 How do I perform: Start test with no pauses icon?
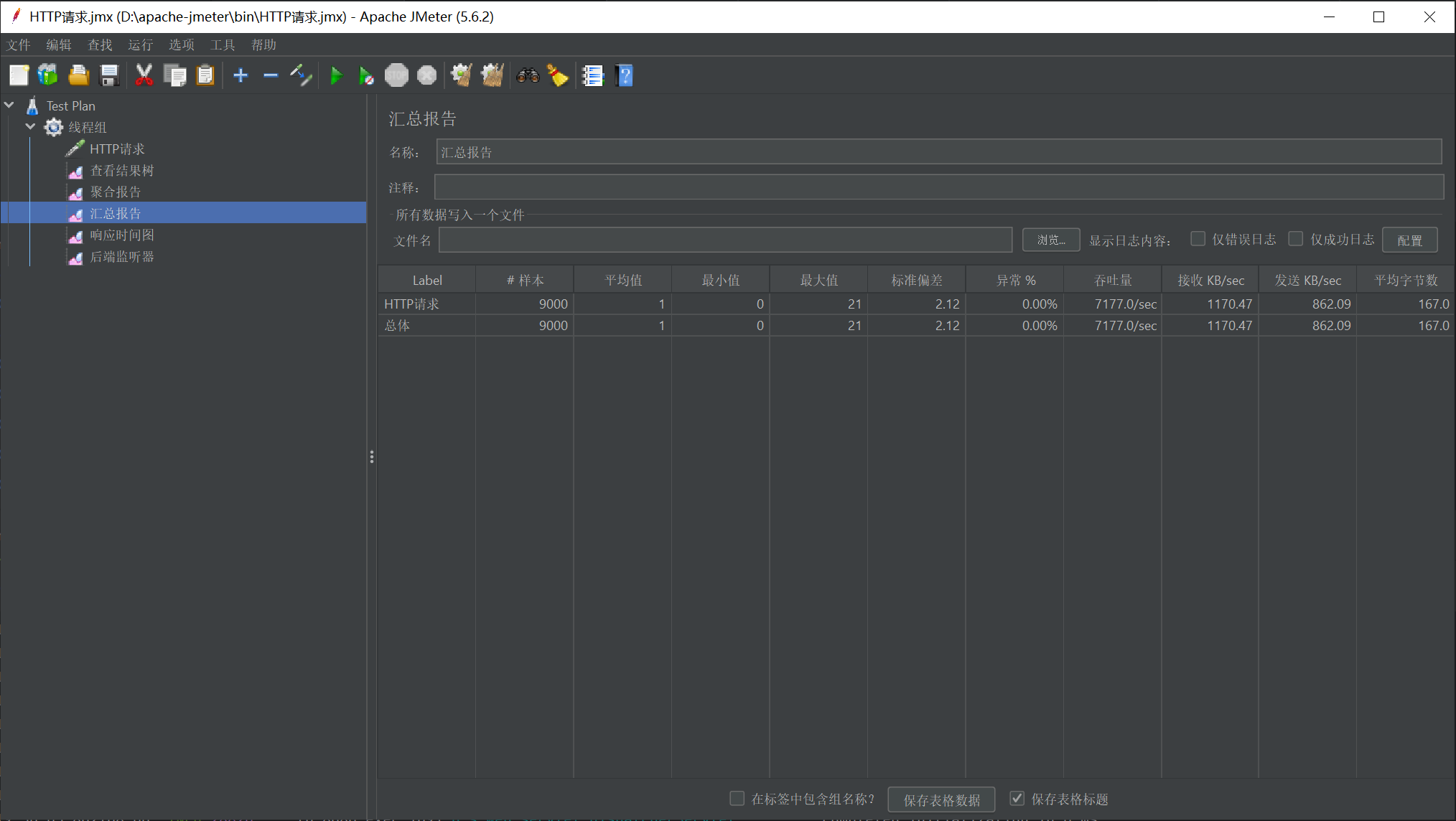coord(366,75)
